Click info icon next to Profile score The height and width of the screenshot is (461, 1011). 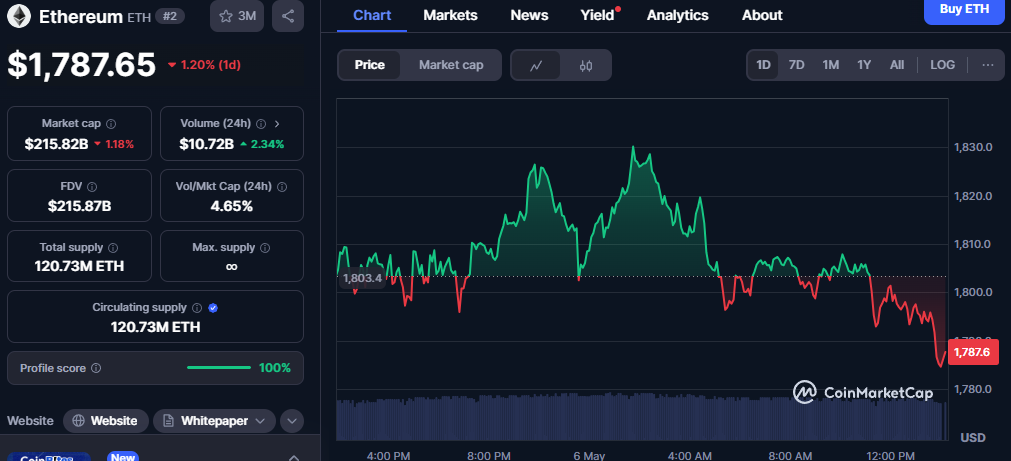[x=96, y=368]
